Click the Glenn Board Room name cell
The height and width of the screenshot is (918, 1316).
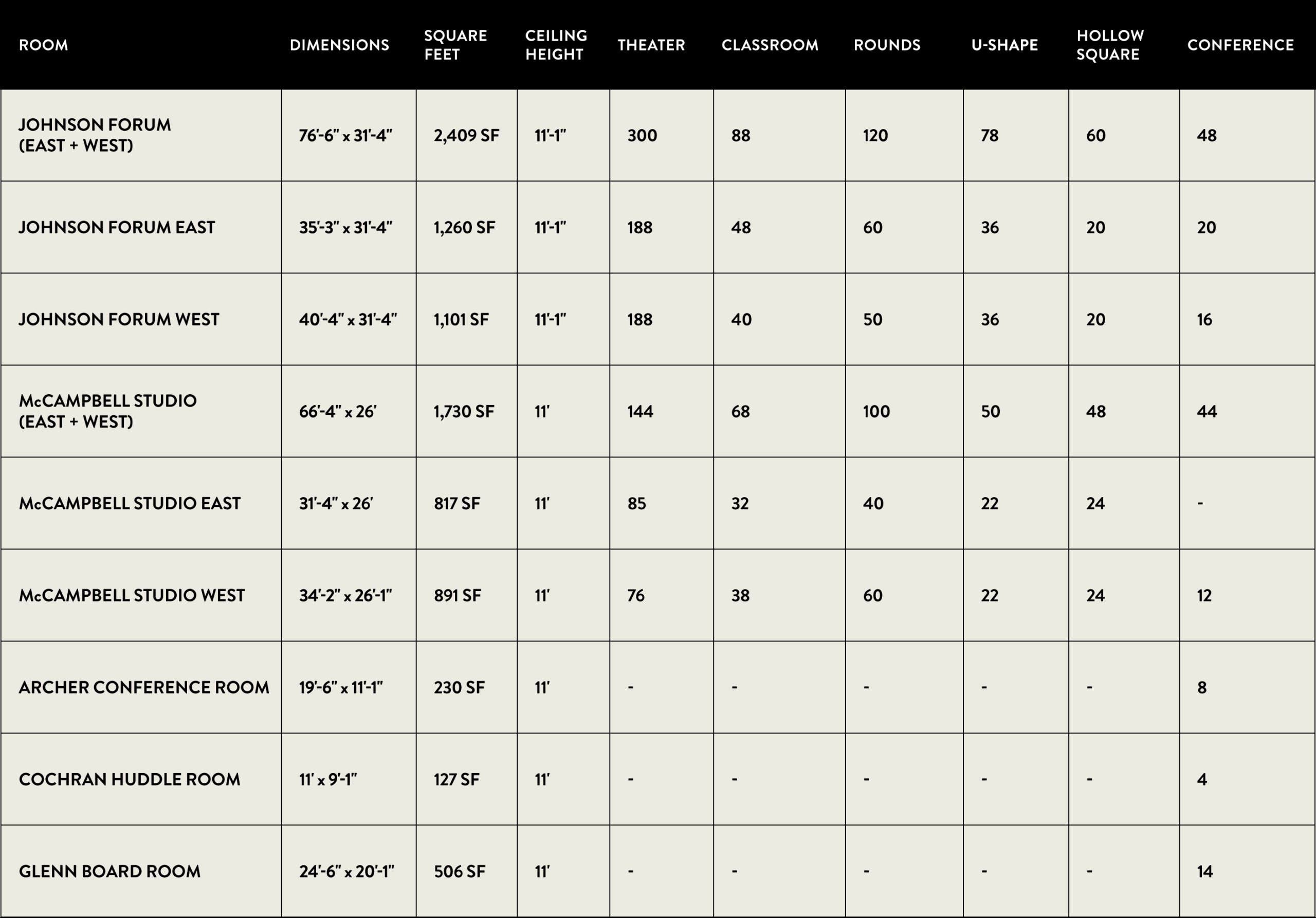pos(110,872)
